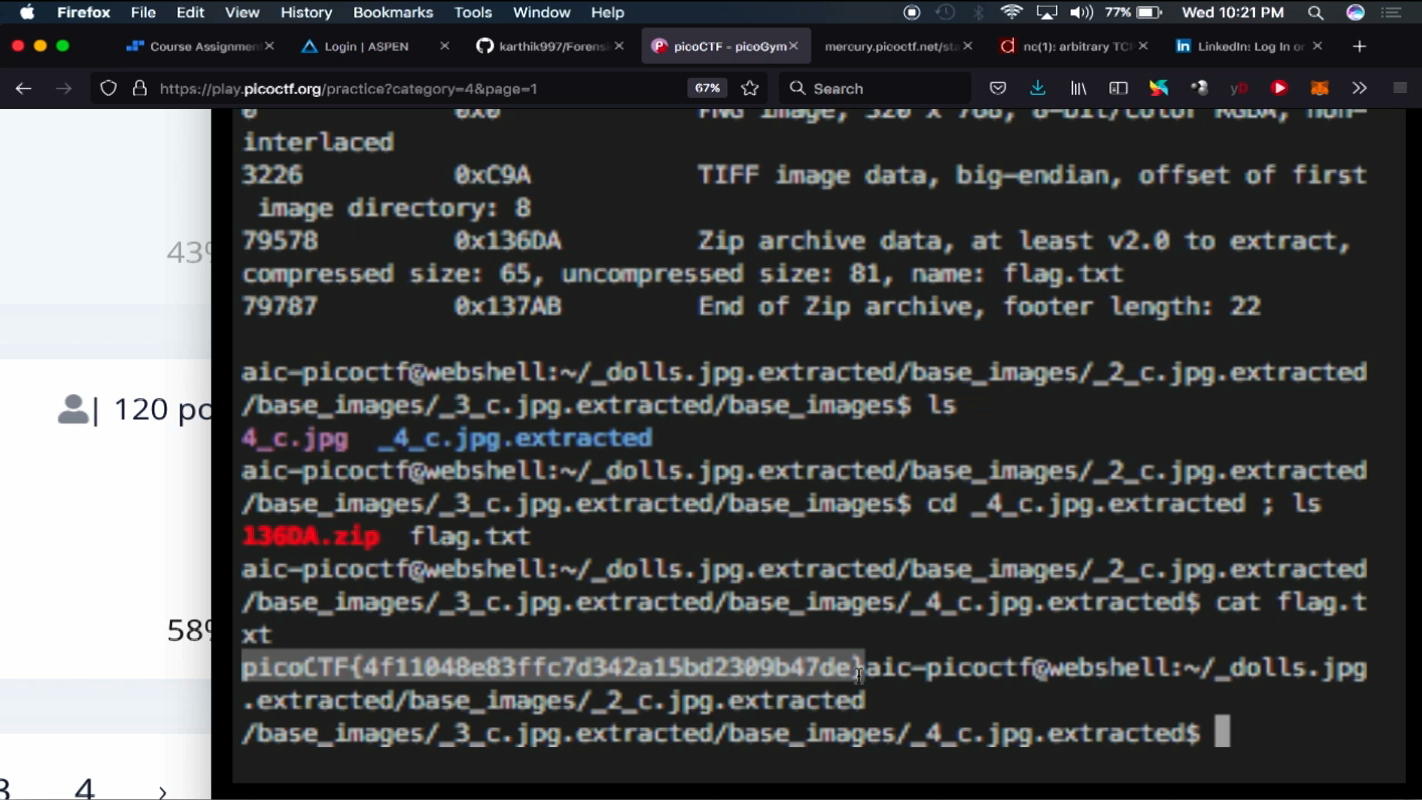
Task: Save this page to Pocket
Action: [x=998, y=88]
